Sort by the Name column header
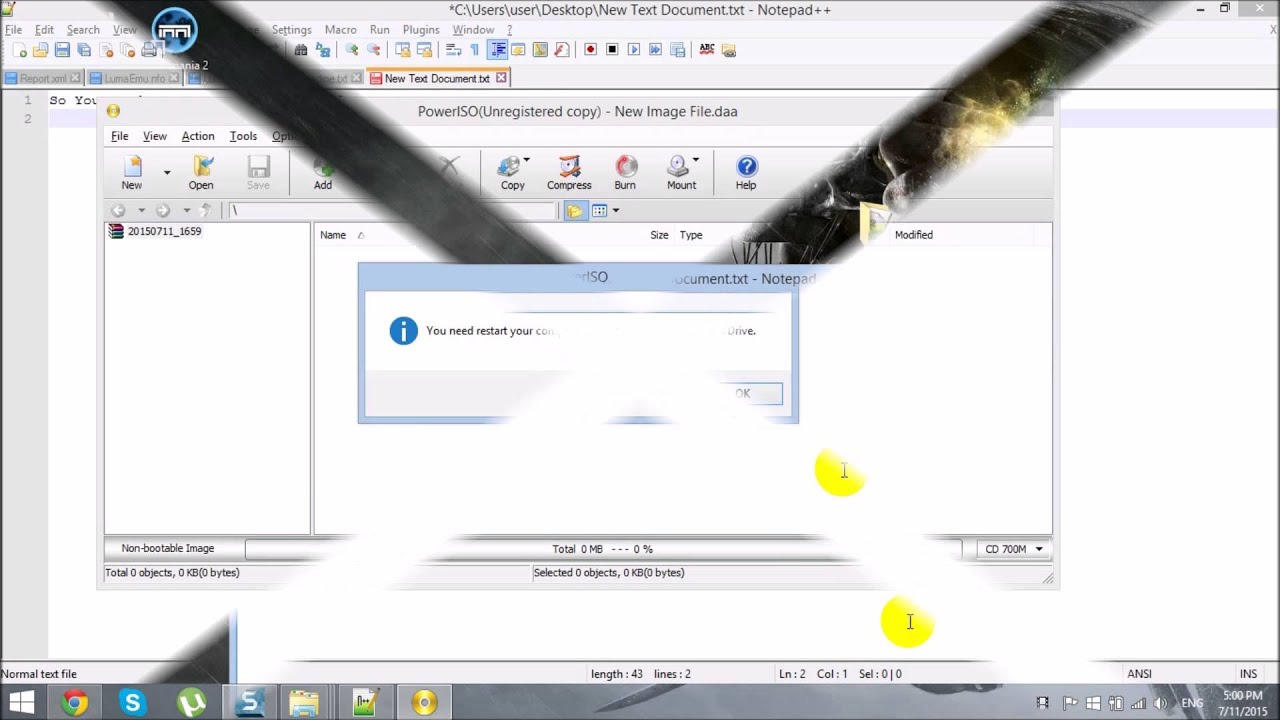 333,235
